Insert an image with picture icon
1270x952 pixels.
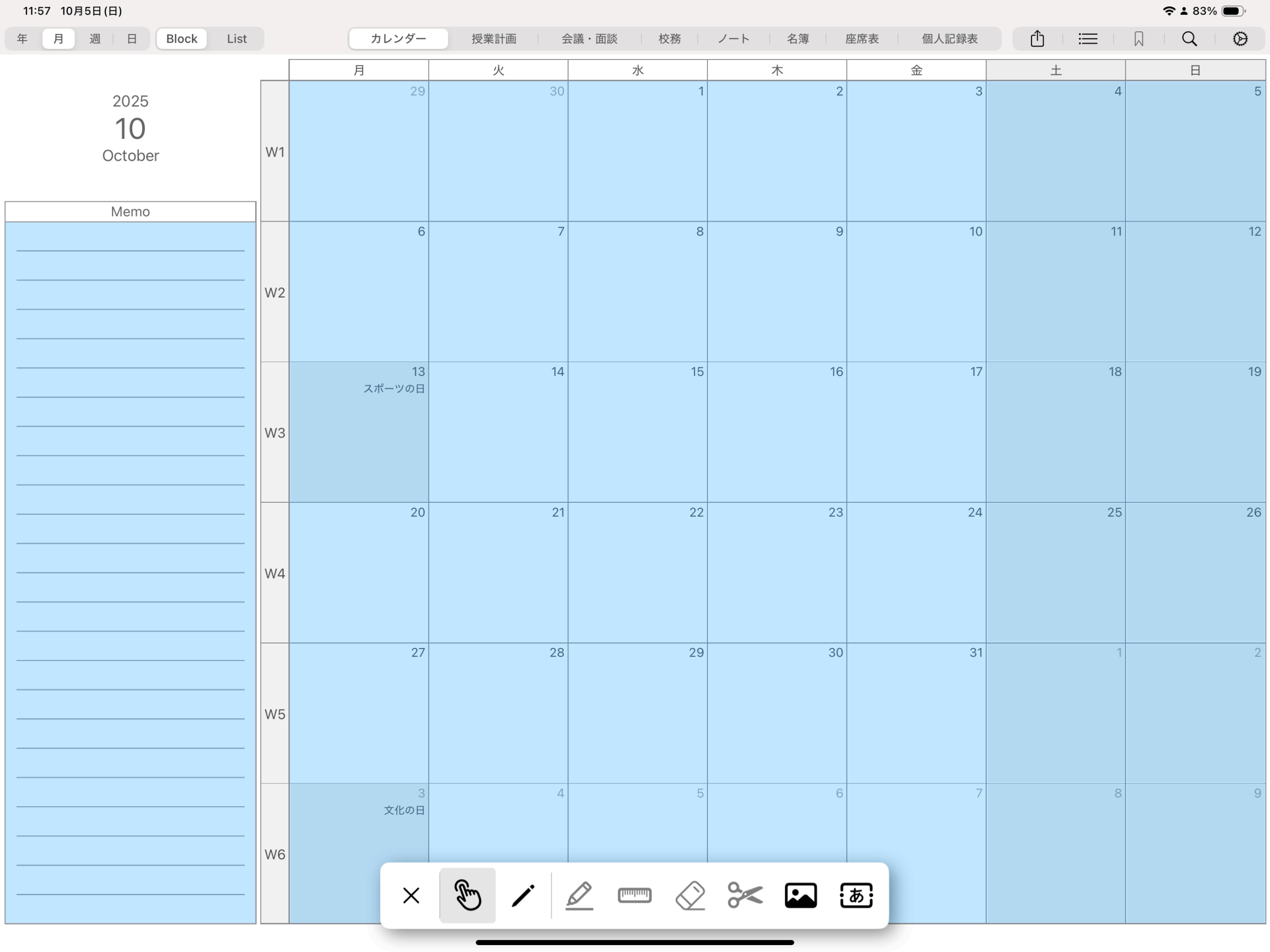click(800, 895)
